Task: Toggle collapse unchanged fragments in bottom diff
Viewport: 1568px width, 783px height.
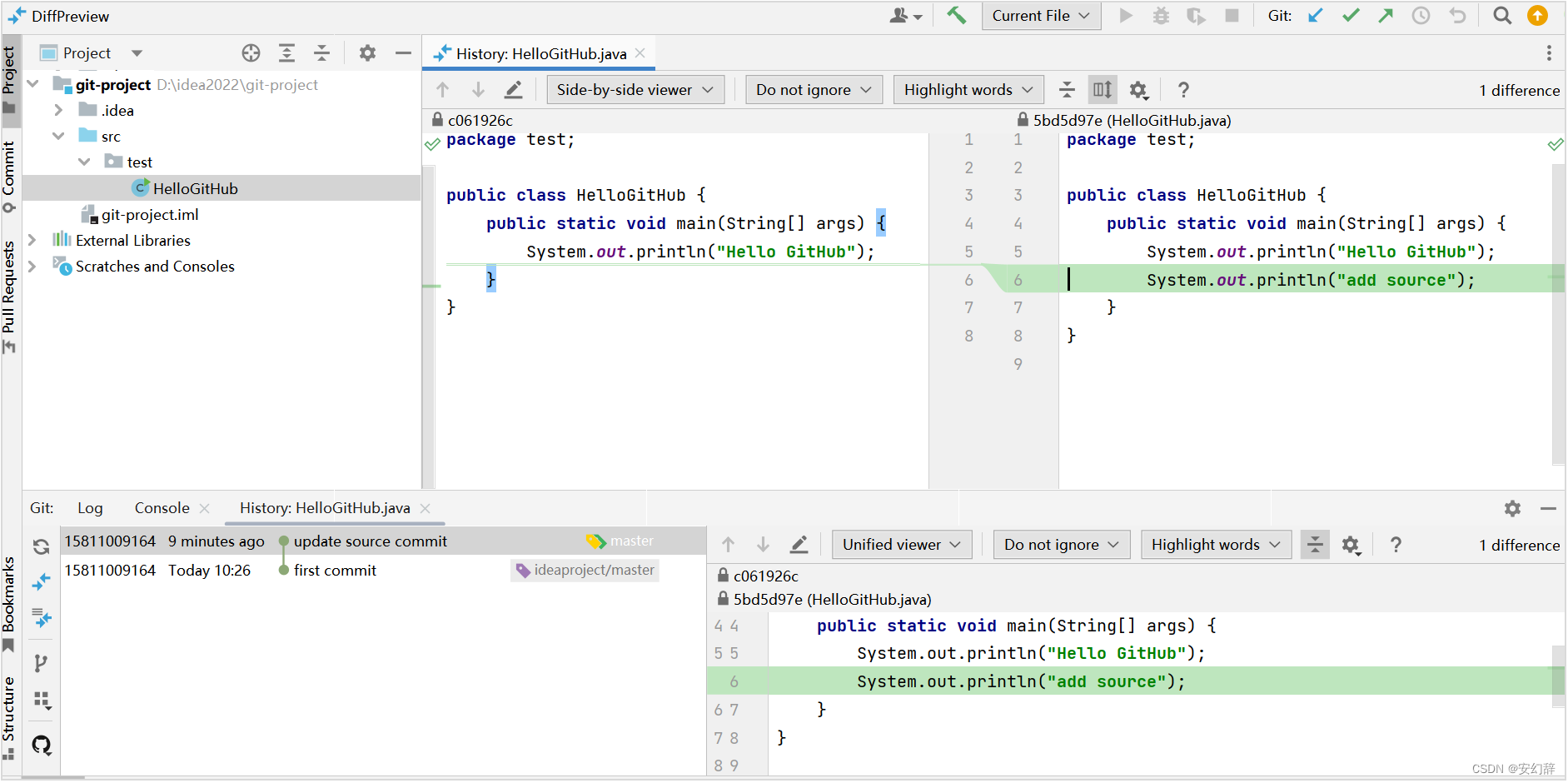Action: (1315, 545)
